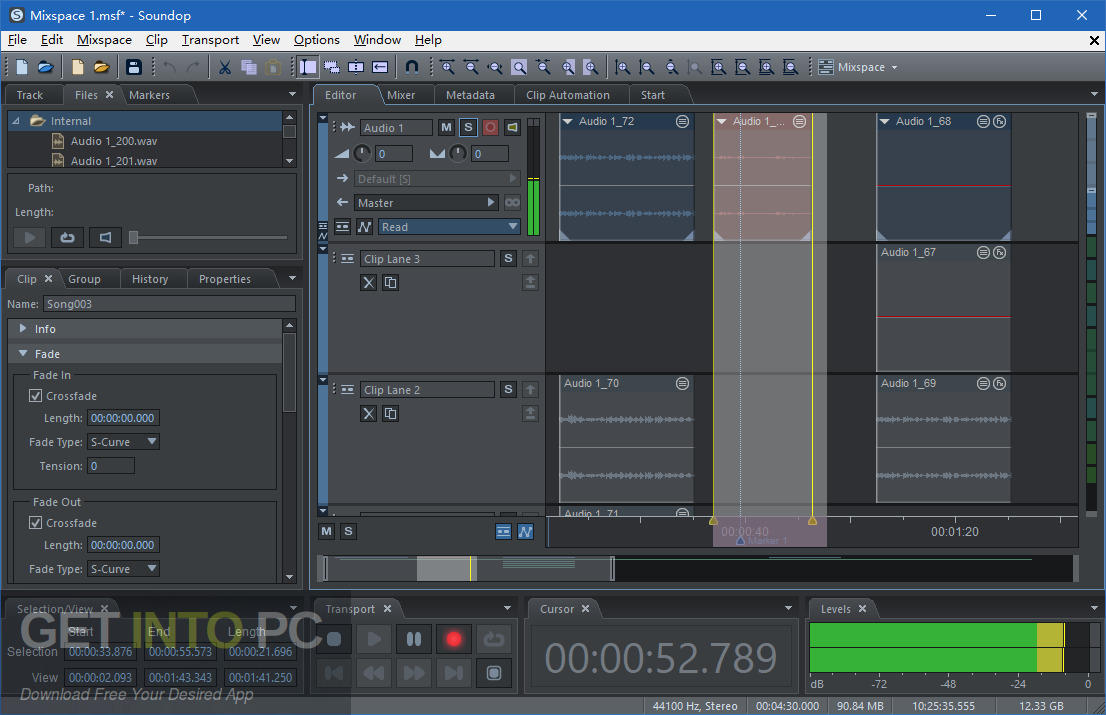Toggle Solo on Clip Lane 2
The image size is (1106, 715).
pos(508,390)
